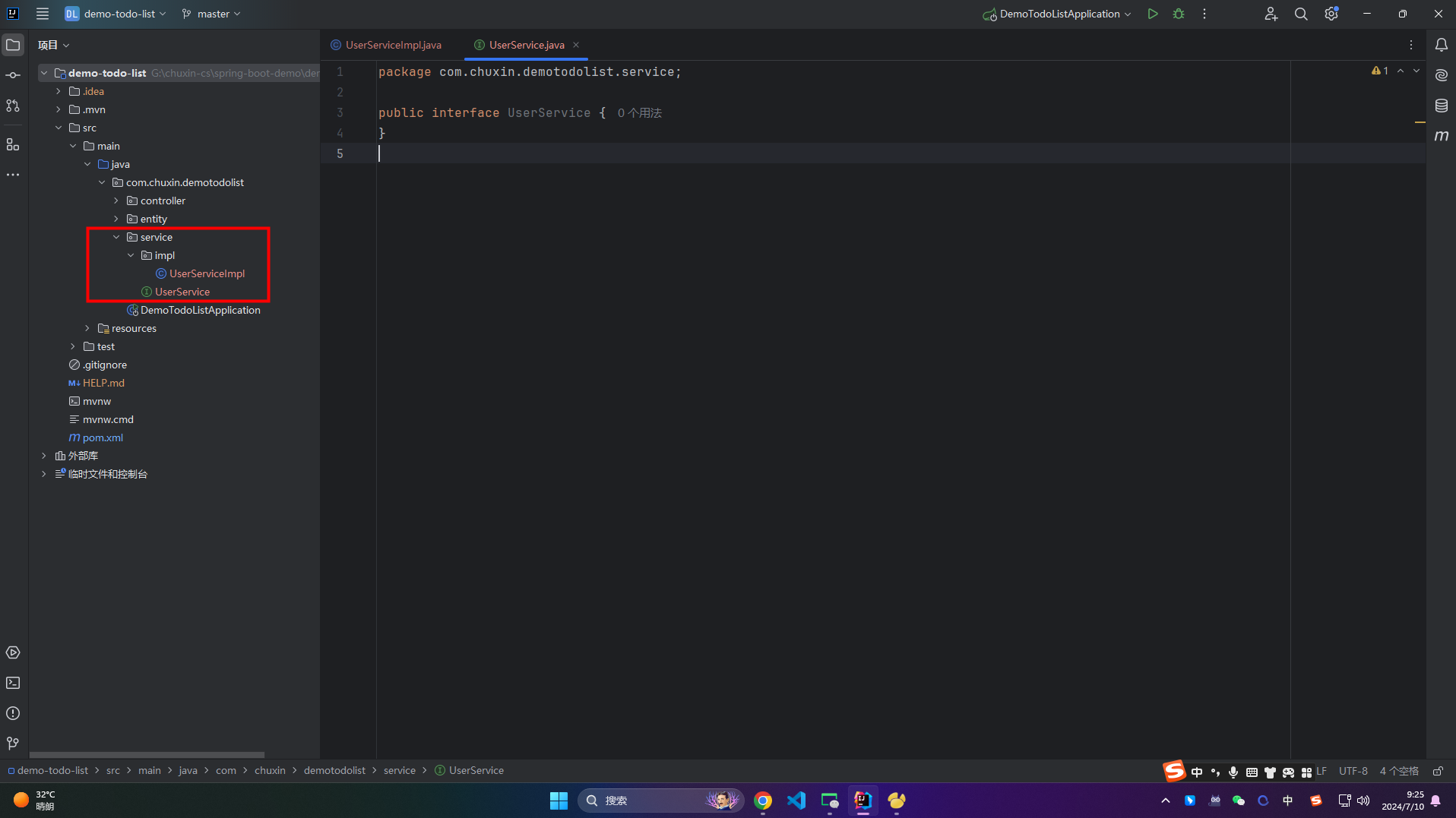
Task: Select pom.xml in project tree
Action: tap(103, 437)
